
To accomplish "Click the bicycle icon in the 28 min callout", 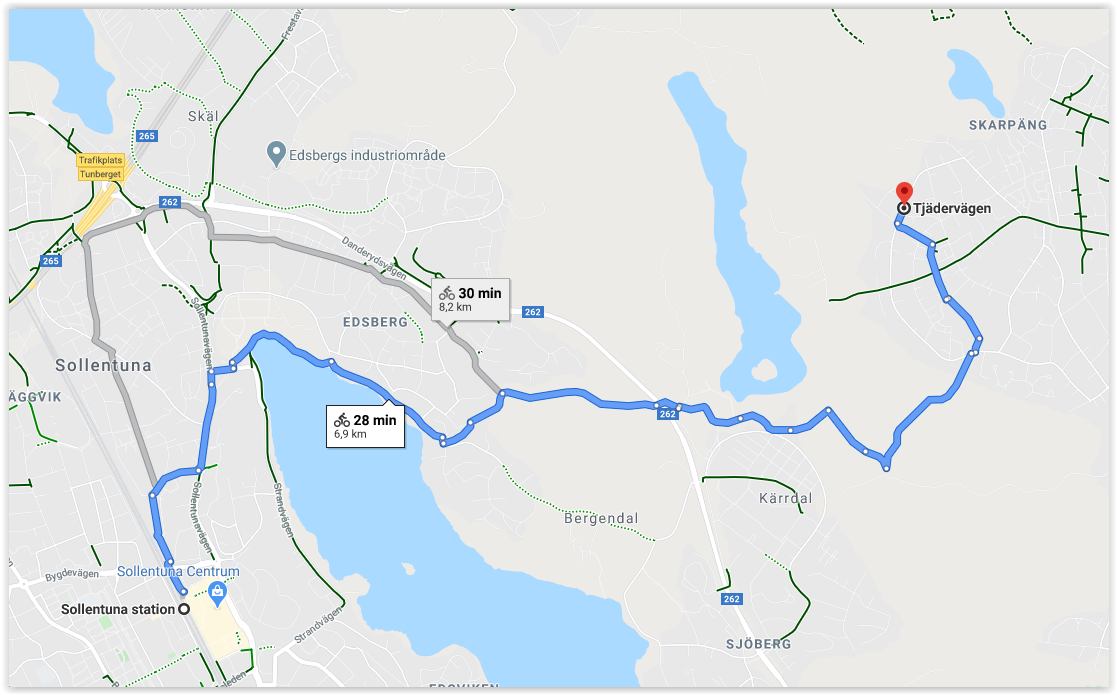I will point(342,420).
